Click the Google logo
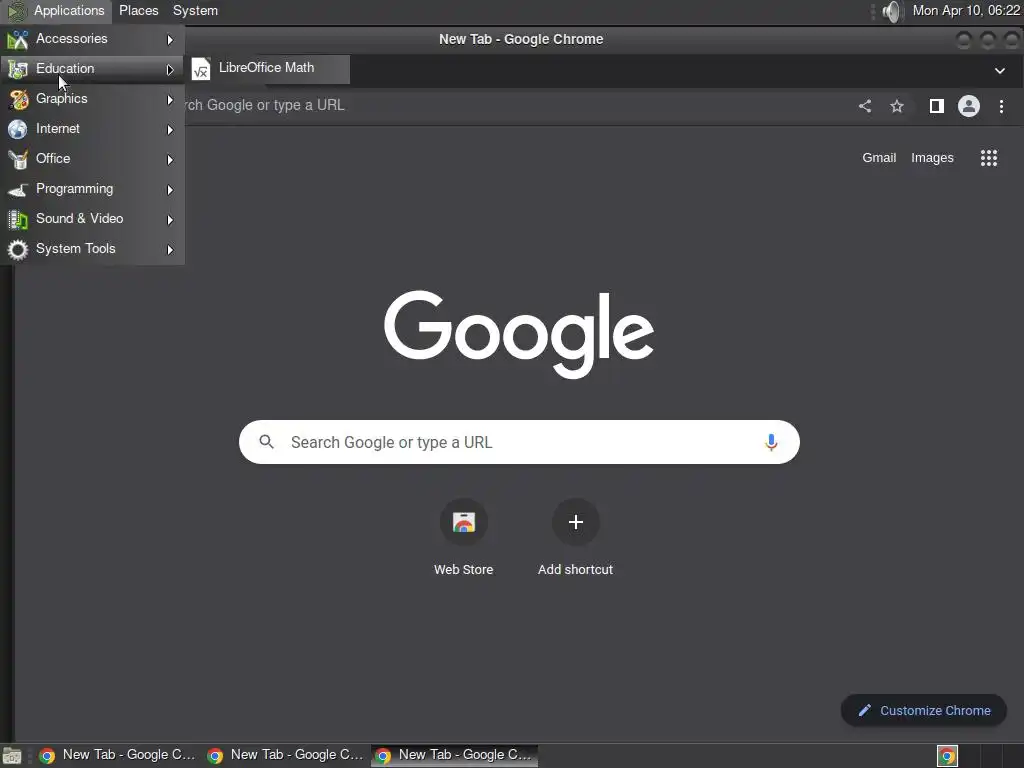The image size is (1024, 768). click(519, 334)
